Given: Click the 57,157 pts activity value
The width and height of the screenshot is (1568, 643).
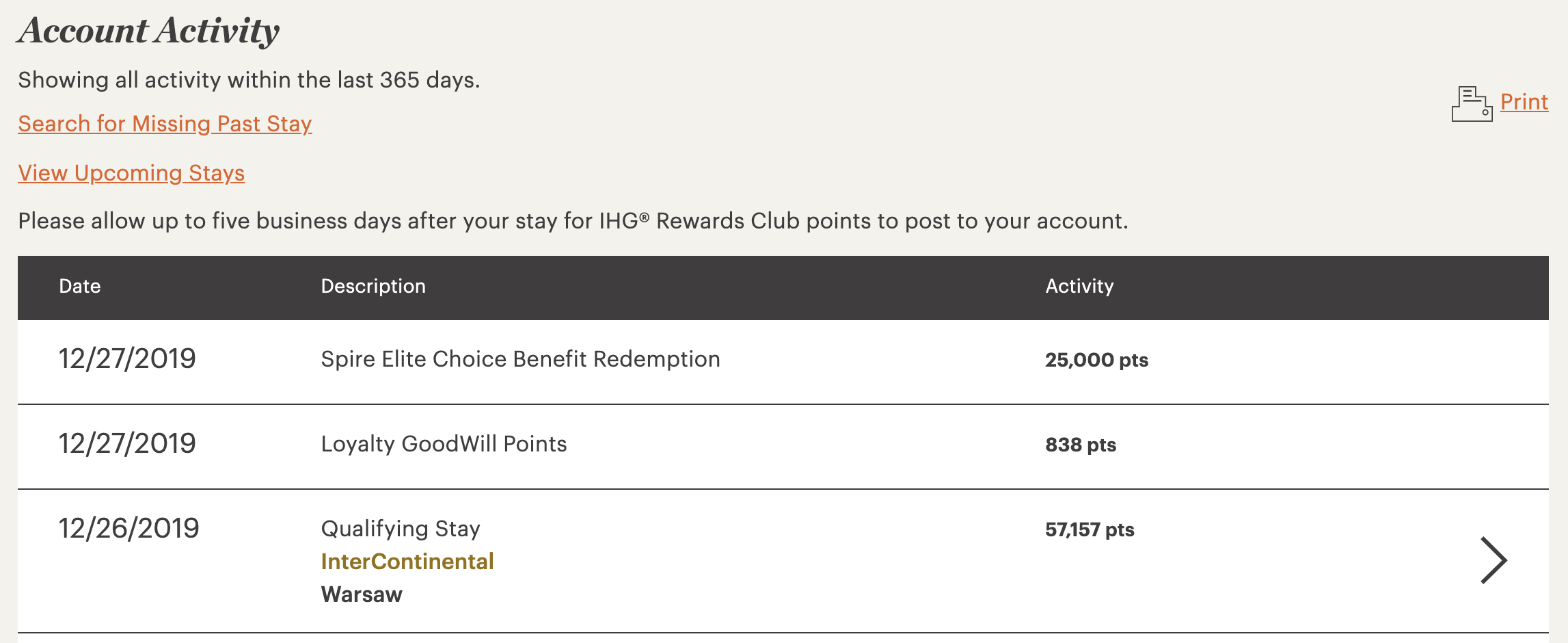Looking at the screenshot, I should pyautogui.click(x=1090, y=529).
